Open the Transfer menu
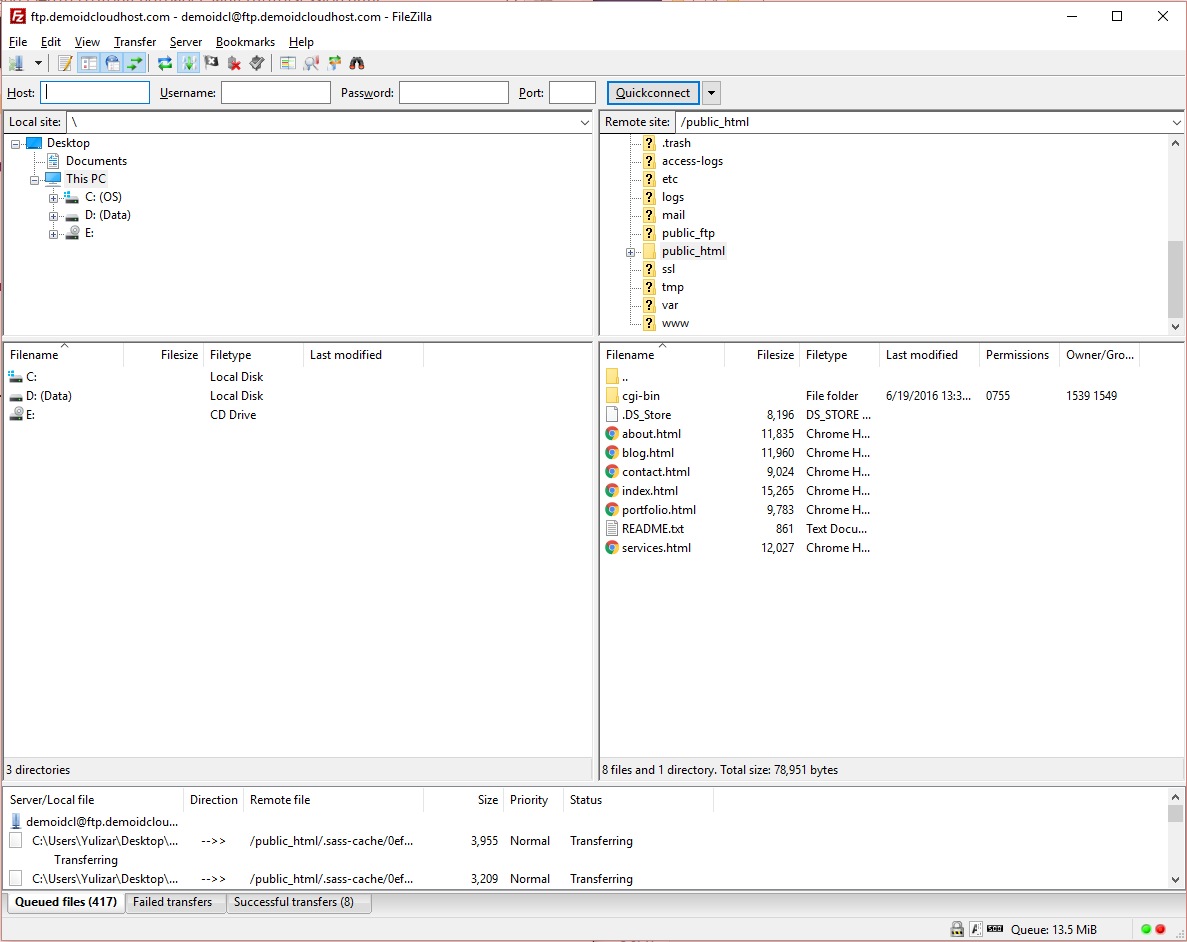 [x=134, y=42]
